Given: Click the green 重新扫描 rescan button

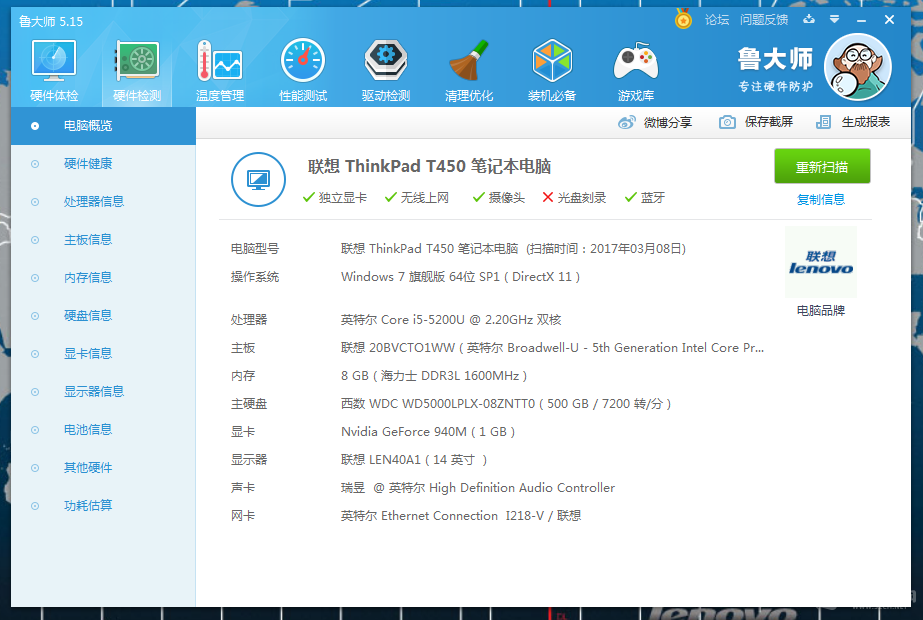Looking at the screenshot, I should (x=822, y=166).
